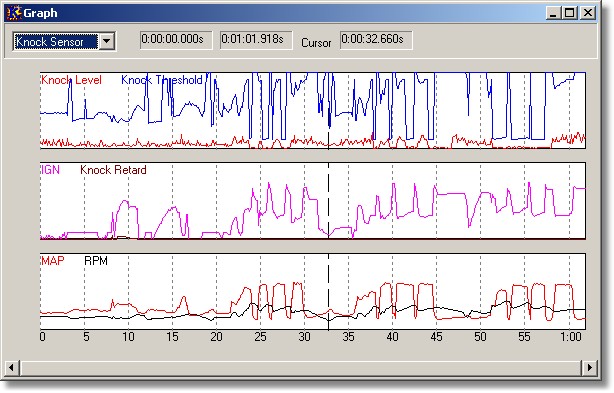This screenshot has height=393, width=614.
Task: Click the 50 tick on time axis
Action: click(480, 337)
